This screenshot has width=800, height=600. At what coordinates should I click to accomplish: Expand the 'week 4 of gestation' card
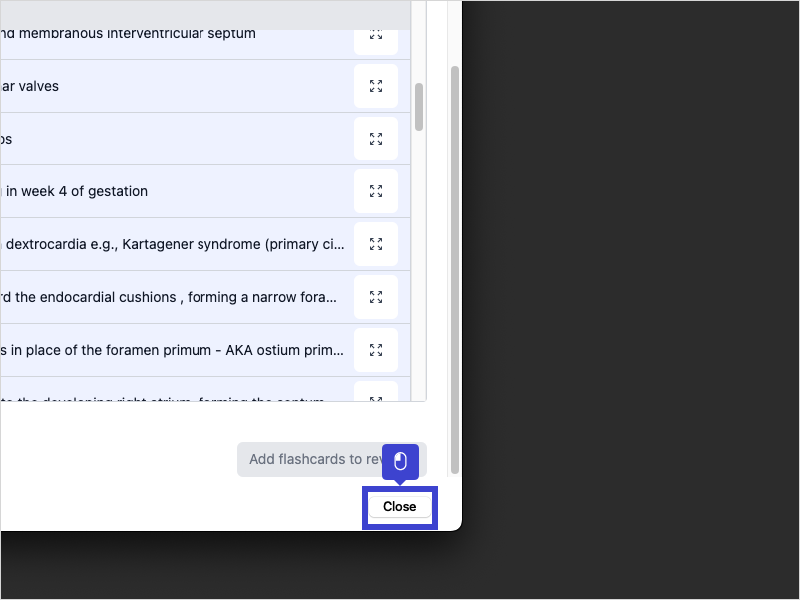pos(376,191)
